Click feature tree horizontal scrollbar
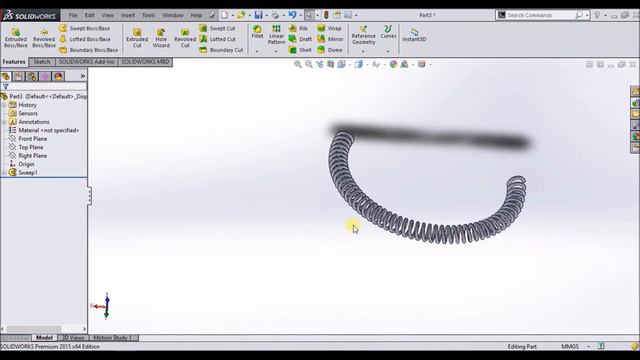 pyautogui.click(x=34, y=329)
